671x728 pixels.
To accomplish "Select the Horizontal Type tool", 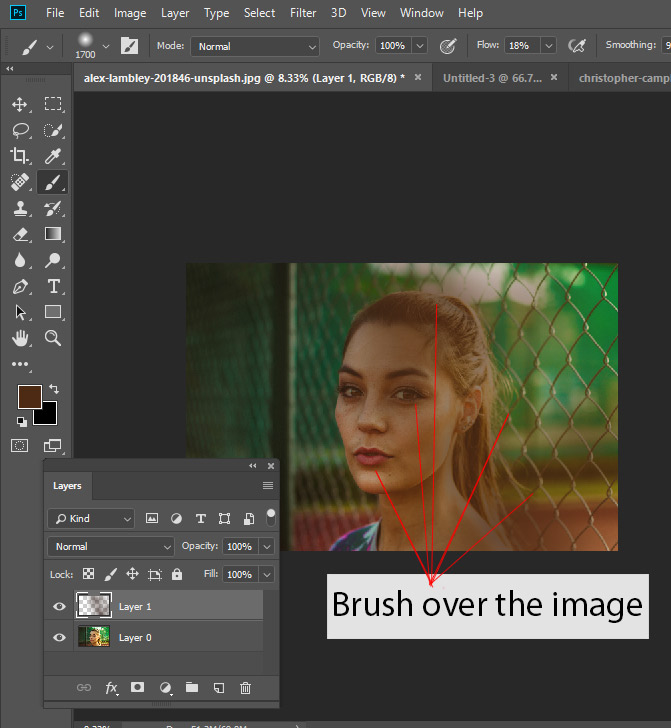I will [53, 286].
